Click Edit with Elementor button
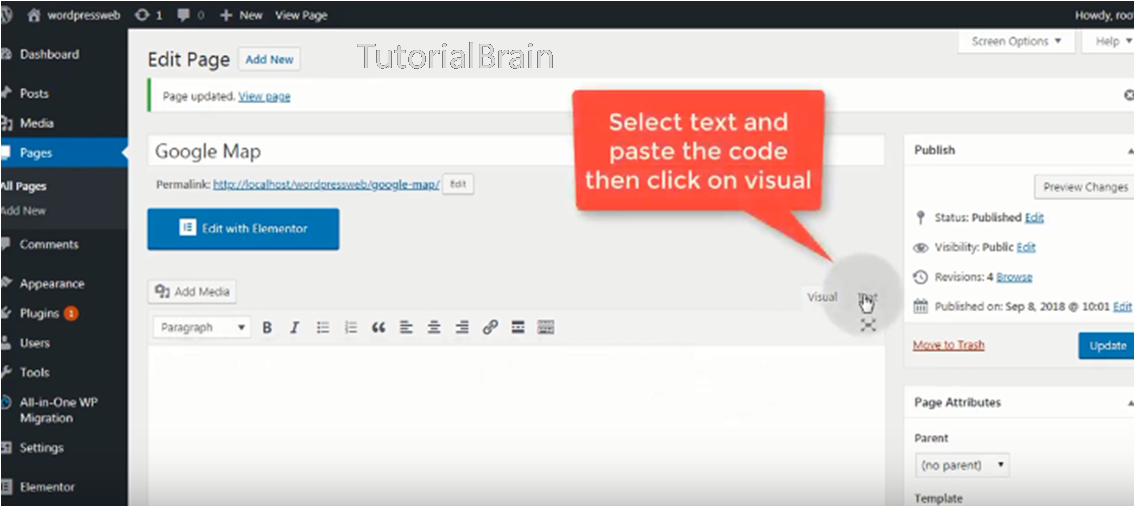This screenshot has width=1135, height=507. pyautogui.click(x=243, y=229)
